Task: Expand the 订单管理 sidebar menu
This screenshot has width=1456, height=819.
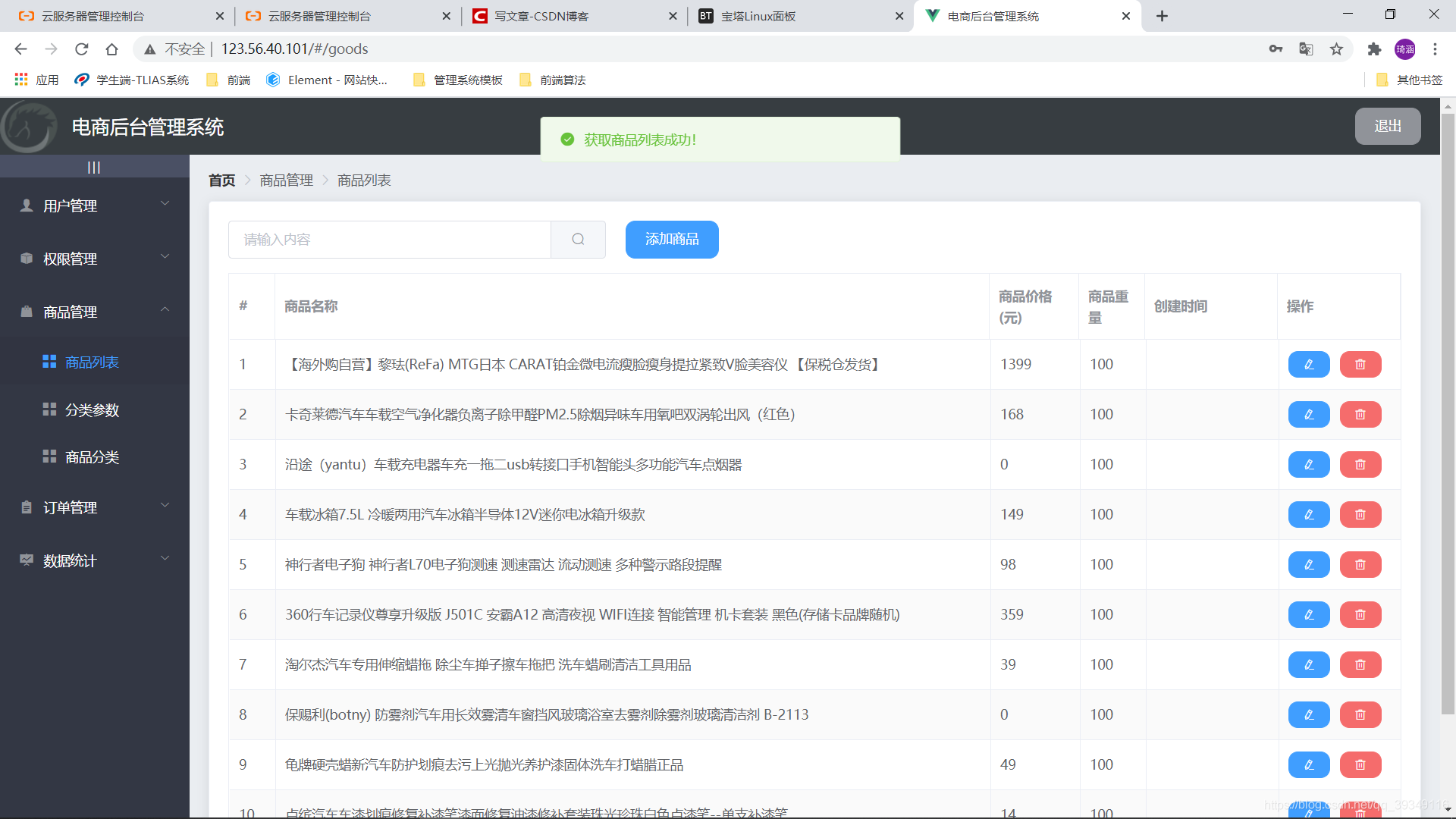Action: [95, 507]
